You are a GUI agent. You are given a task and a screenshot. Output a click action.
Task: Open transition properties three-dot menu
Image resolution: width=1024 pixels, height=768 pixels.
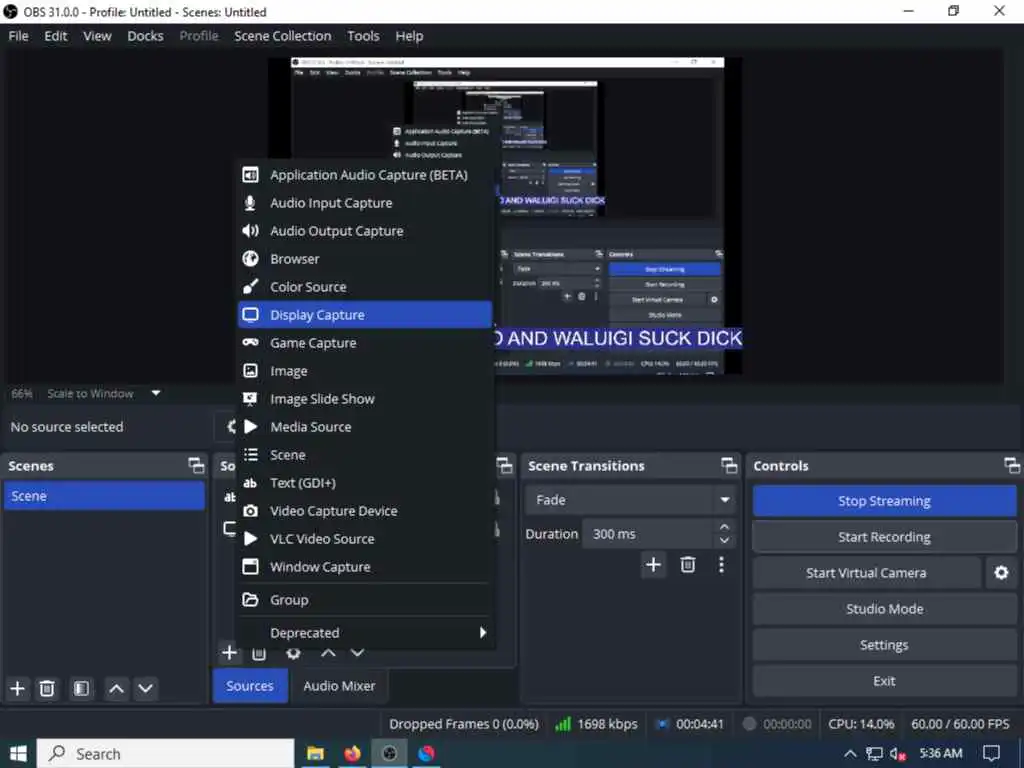tap(721, 565)
